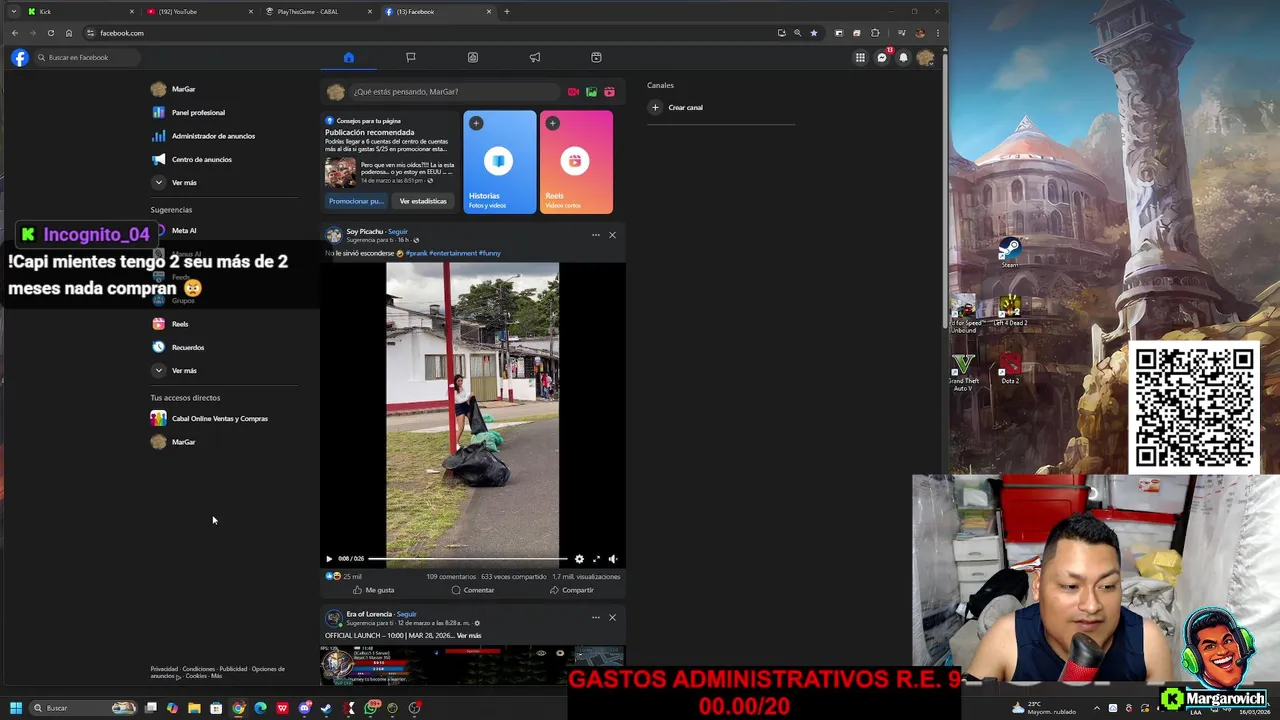1280x720 pixels.
Task: Switch to PlayThisGame - CABAL browser tab
Action: 317,11
